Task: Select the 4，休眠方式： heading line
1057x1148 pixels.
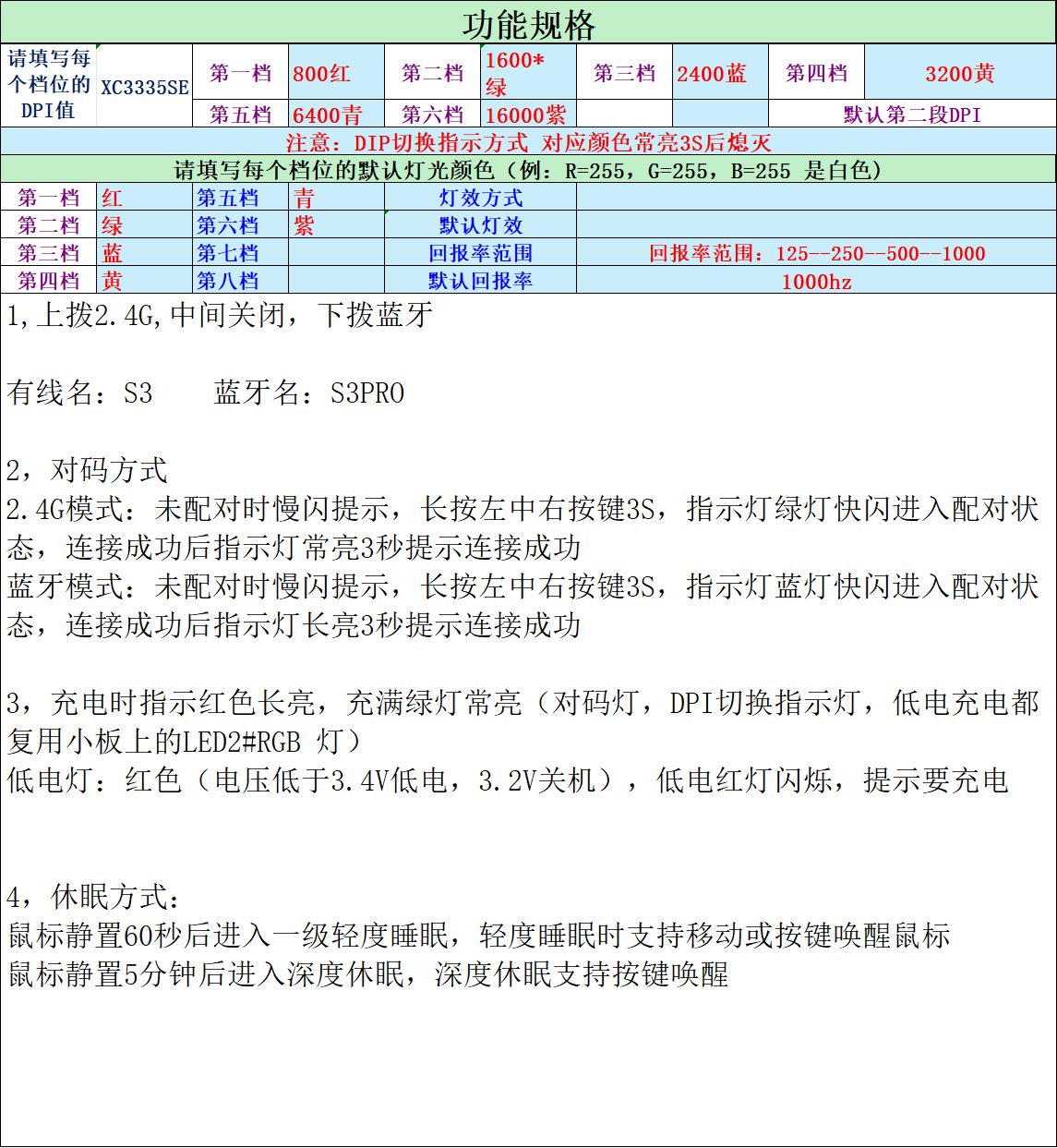Action: pyautogui.click(x=94, y=897)
